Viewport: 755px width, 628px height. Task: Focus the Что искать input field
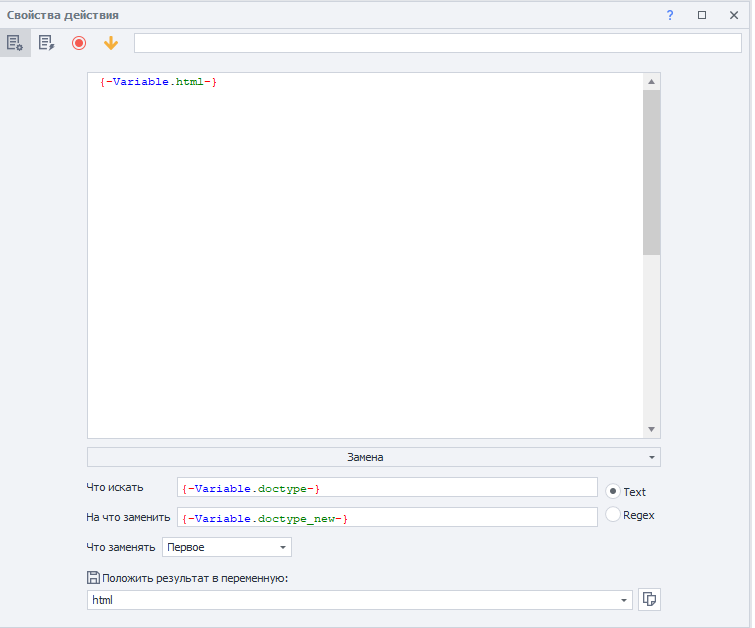pyautogui.click(x=387, y=487)
